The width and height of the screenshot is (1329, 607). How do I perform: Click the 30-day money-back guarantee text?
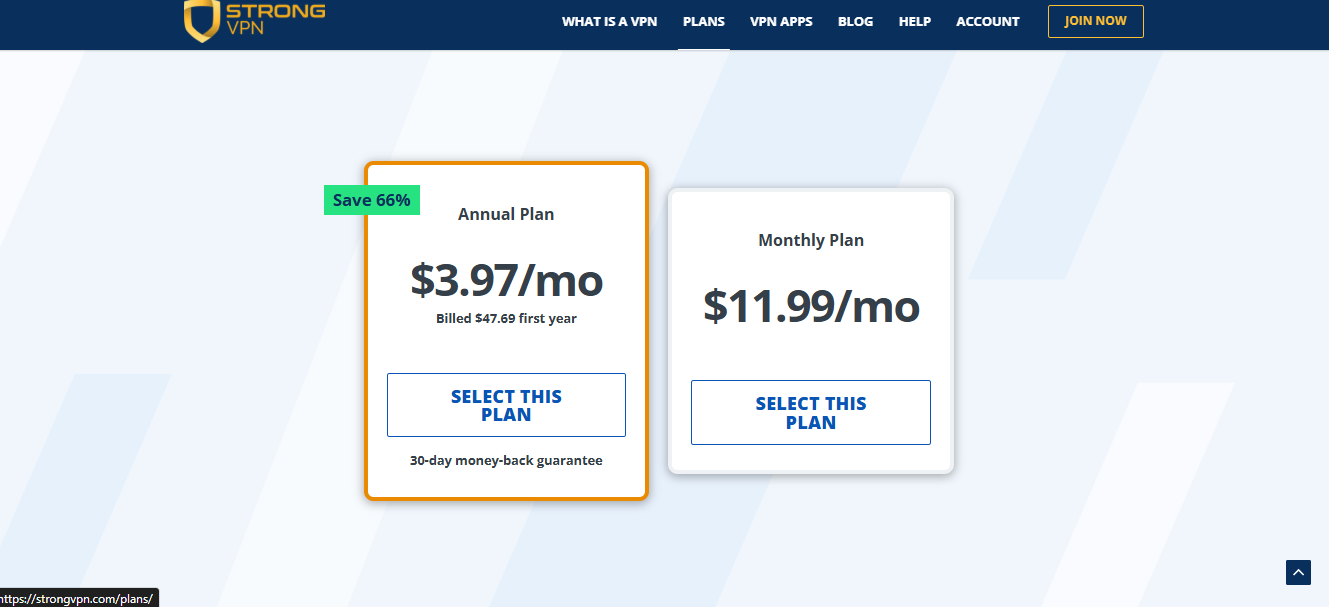click(x=506, y=461)
